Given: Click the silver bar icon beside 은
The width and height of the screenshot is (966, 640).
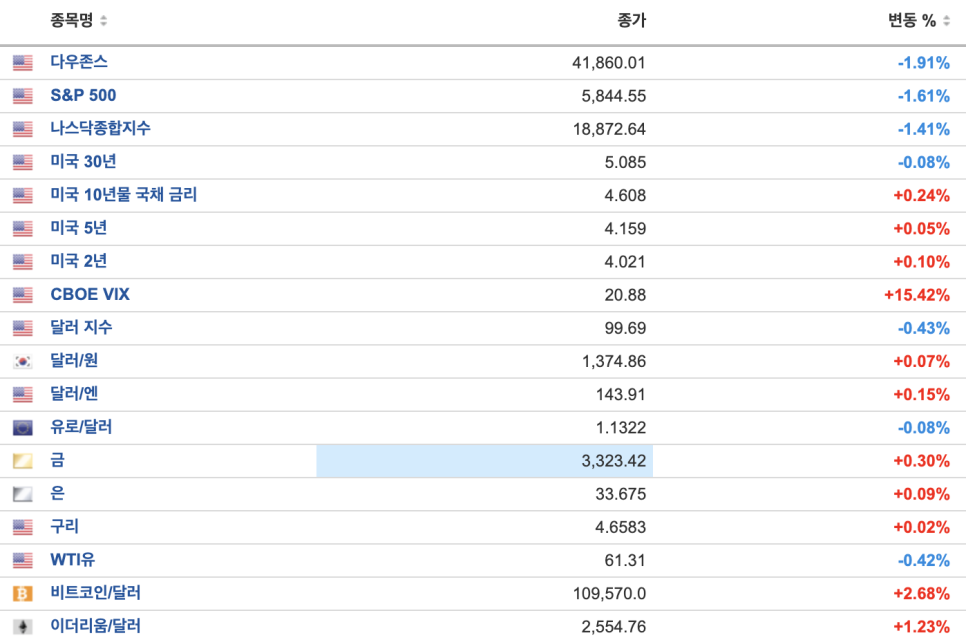Looking at the screenshot, I should tap(23, 495).
